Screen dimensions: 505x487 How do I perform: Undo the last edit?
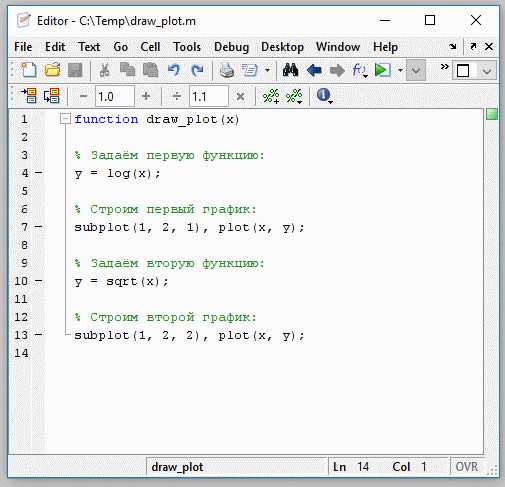click(x=174, y=70)
